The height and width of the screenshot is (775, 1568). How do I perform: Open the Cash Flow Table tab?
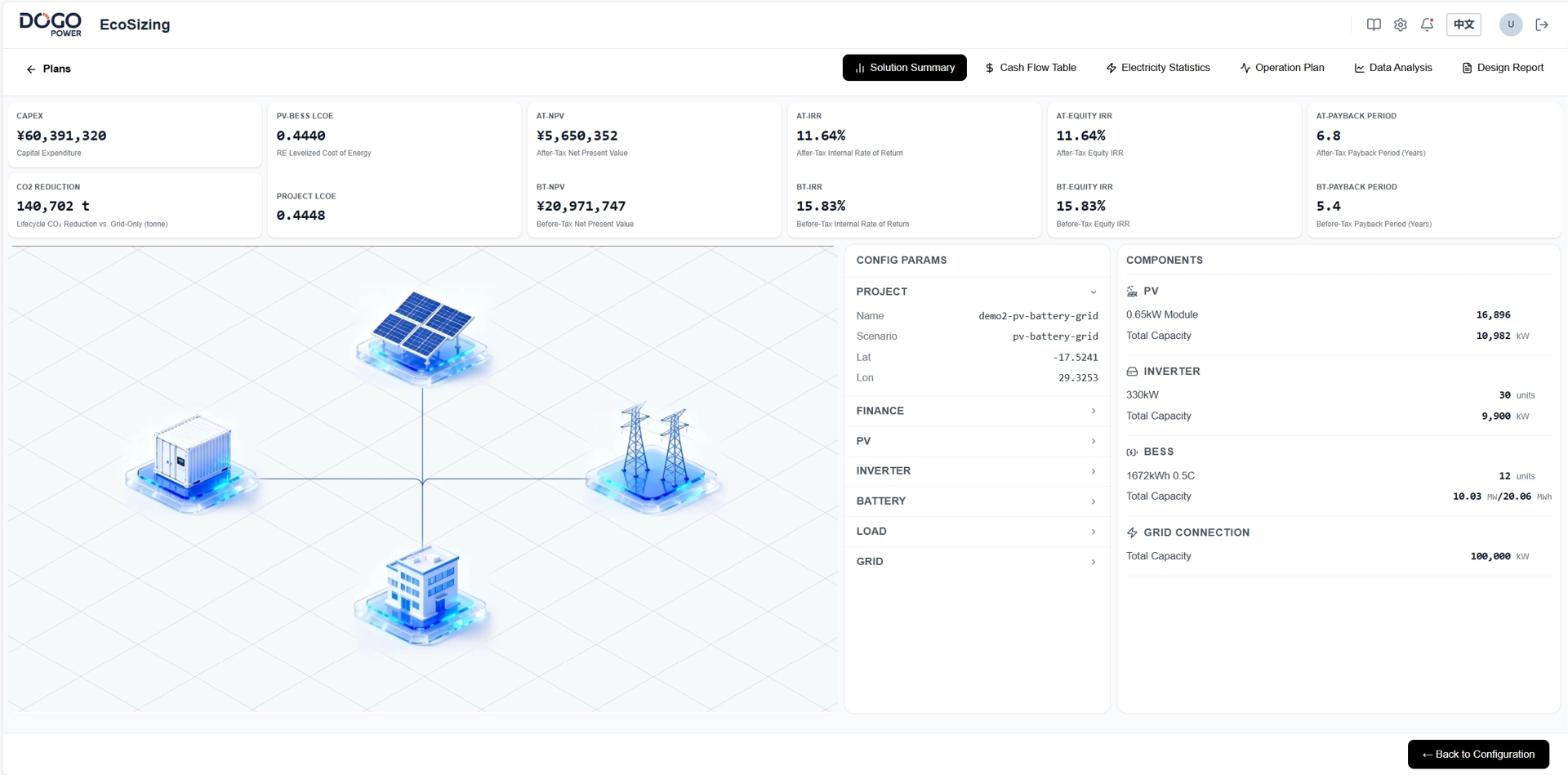click(x=1031, y=68)
